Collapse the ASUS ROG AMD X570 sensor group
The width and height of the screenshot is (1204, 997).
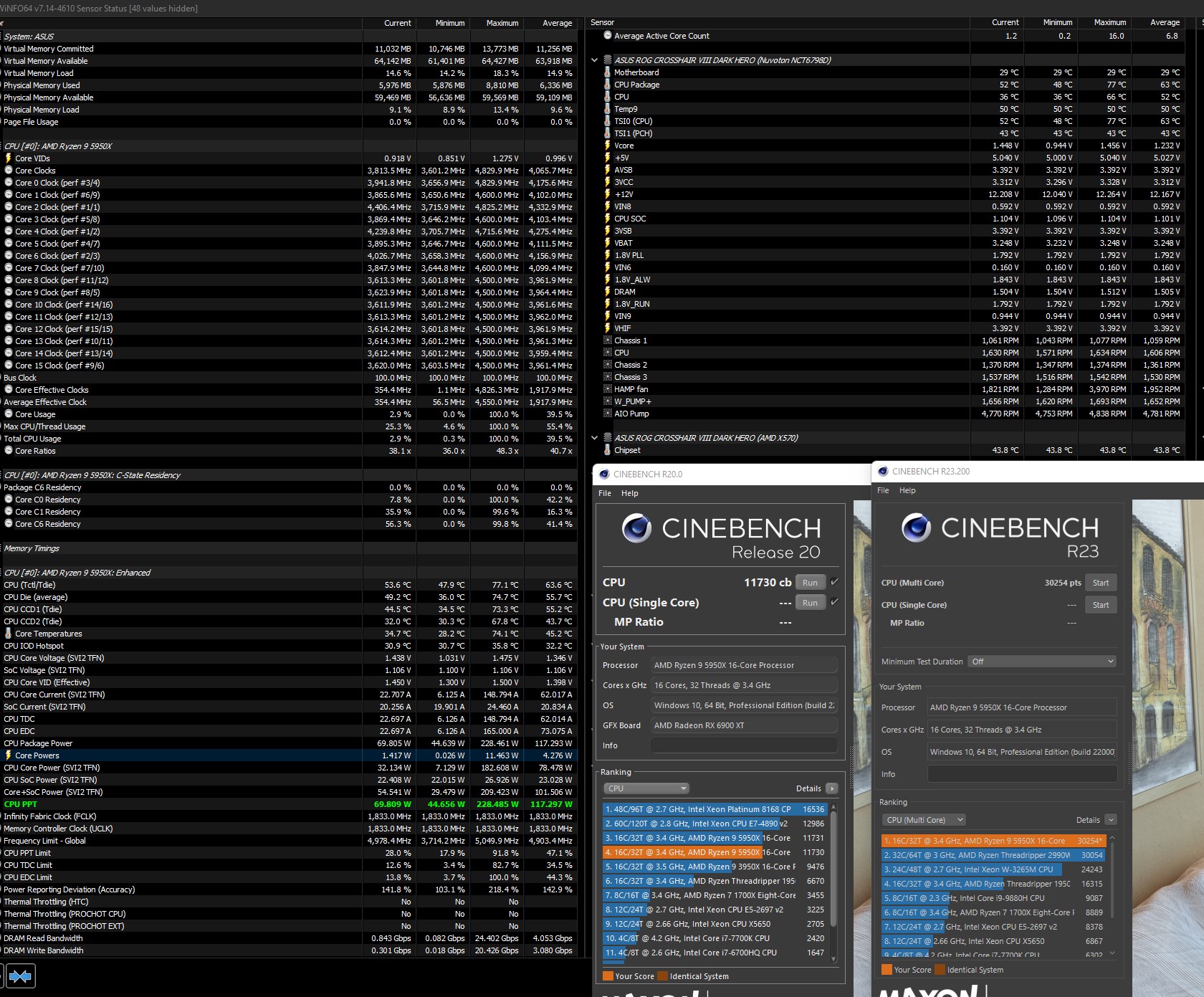[594, 438]
